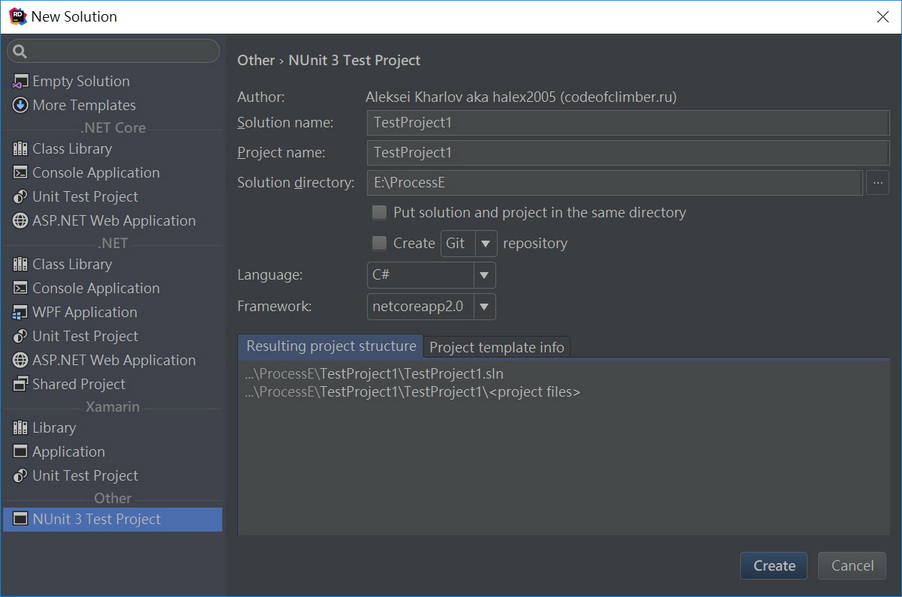
Task: Click the Empty Solution template icon
Action: click(20, 81)
